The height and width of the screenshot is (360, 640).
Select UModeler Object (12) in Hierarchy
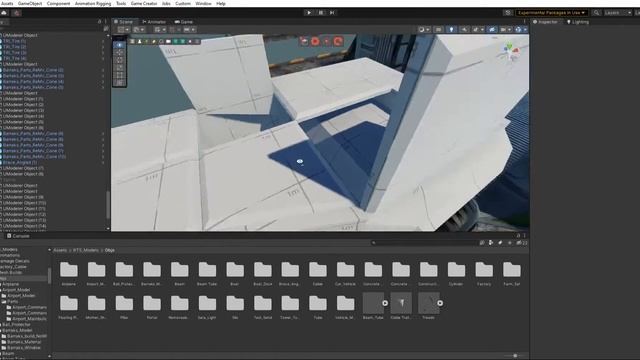click(24, 214)
